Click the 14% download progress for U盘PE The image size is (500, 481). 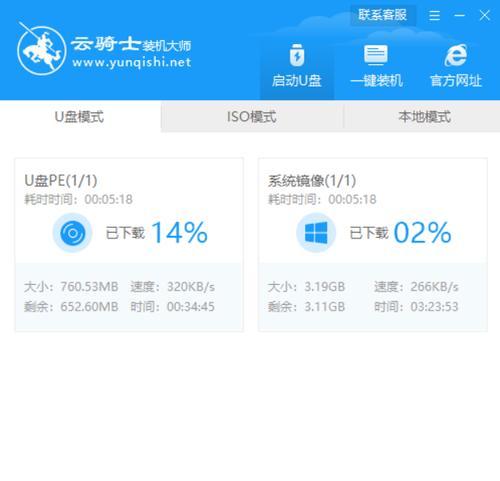[x=180, y=233]
